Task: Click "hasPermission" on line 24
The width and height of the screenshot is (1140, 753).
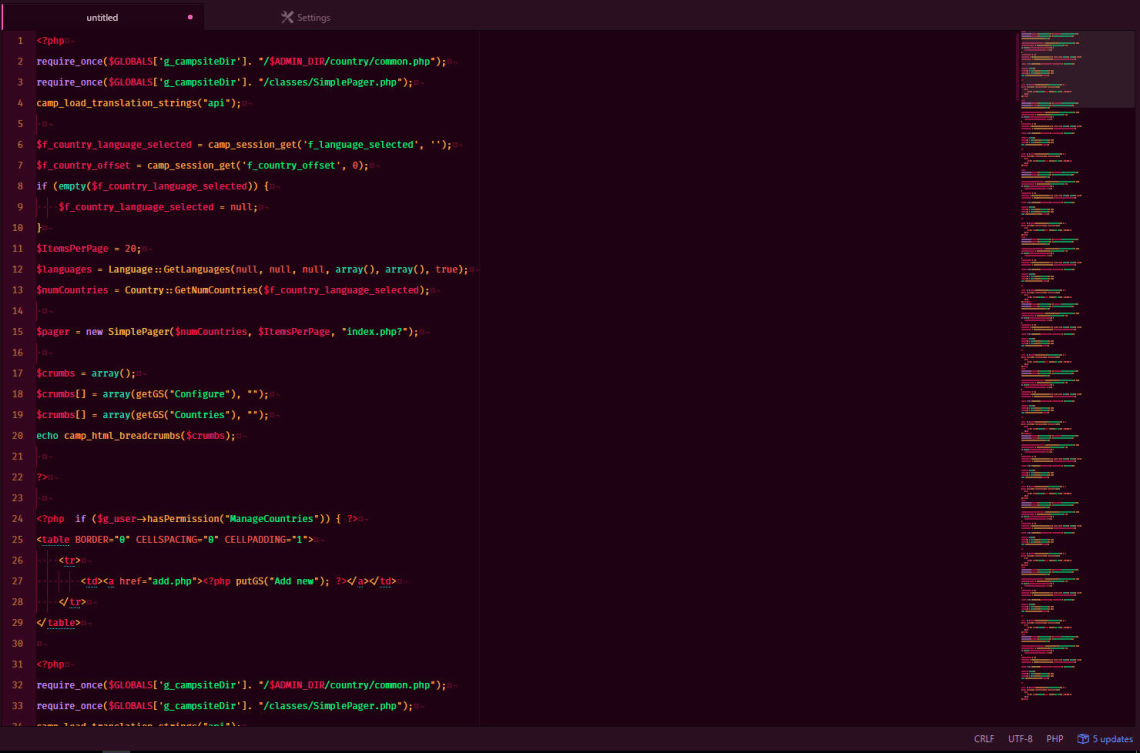Action: coord(183,518)
